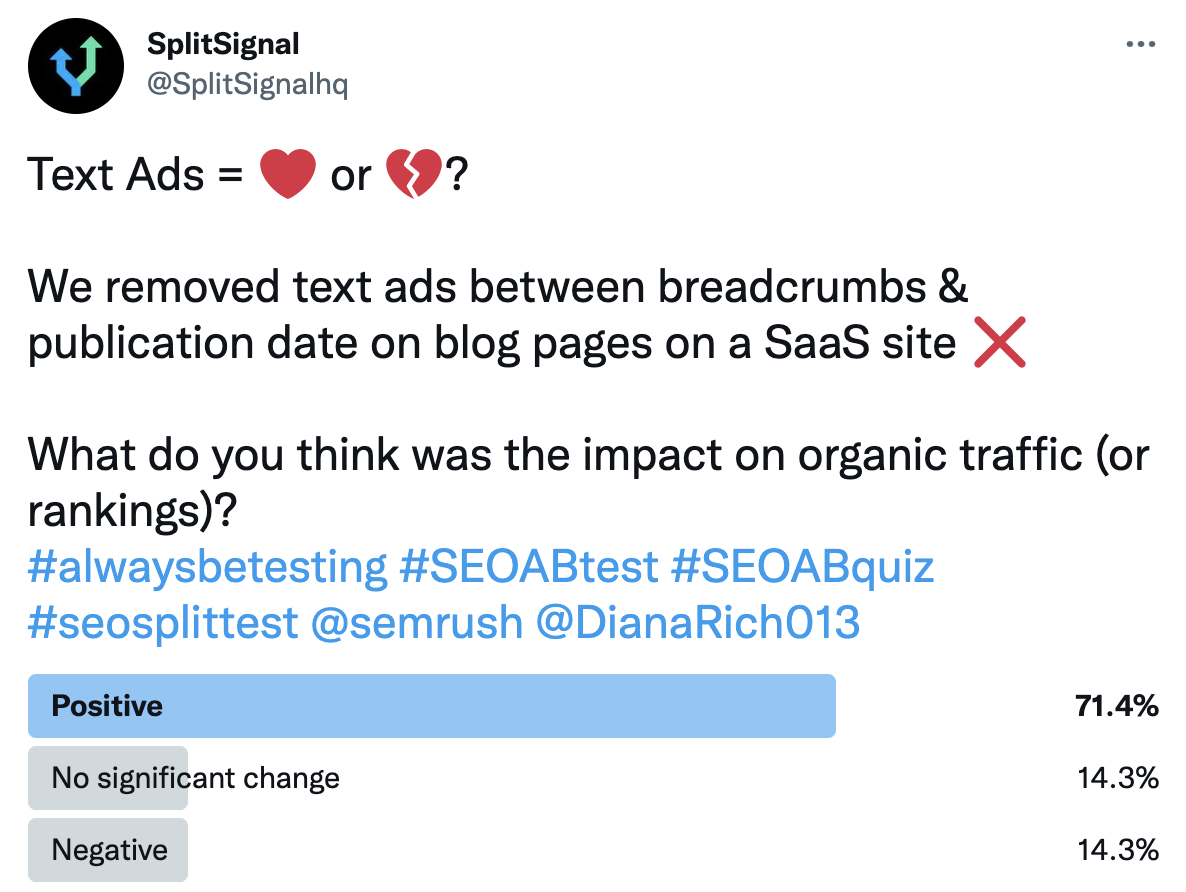Click the red heart emoji
This screenshot has width=1186, height=892.
(288, 174)
